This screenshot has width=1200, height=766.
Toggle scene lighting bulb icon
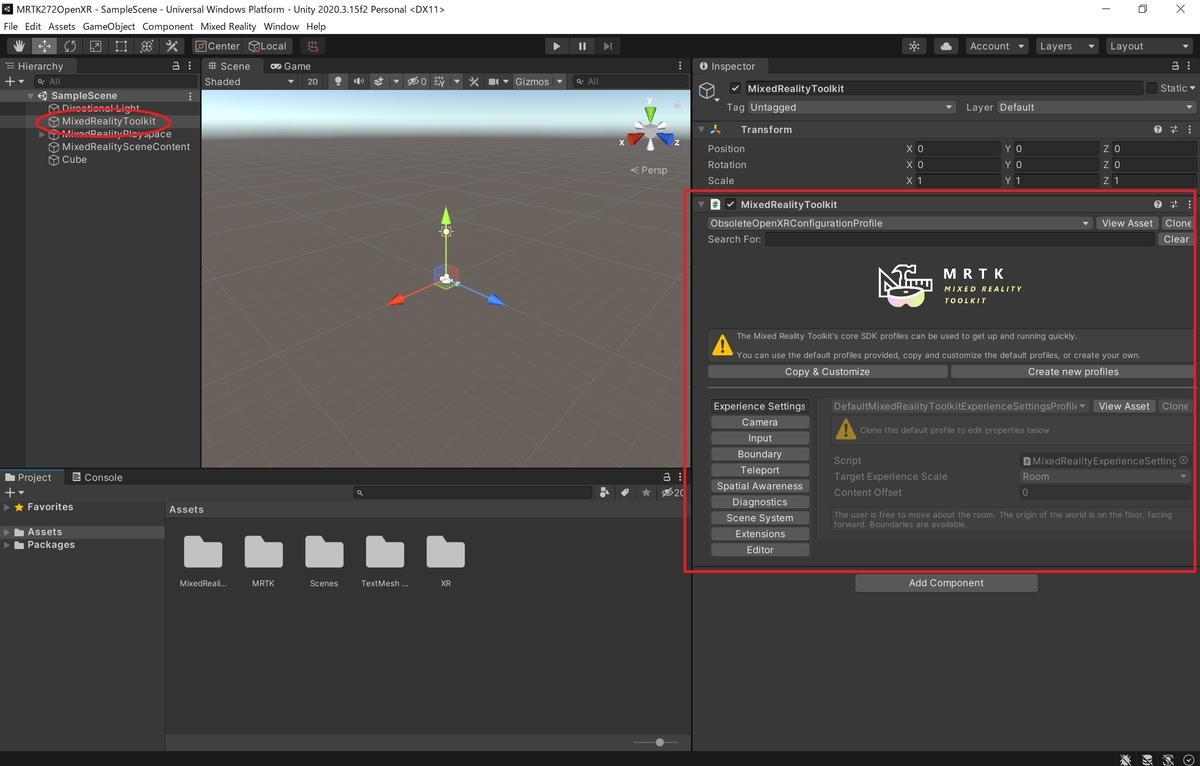click(x=338, y=82)
